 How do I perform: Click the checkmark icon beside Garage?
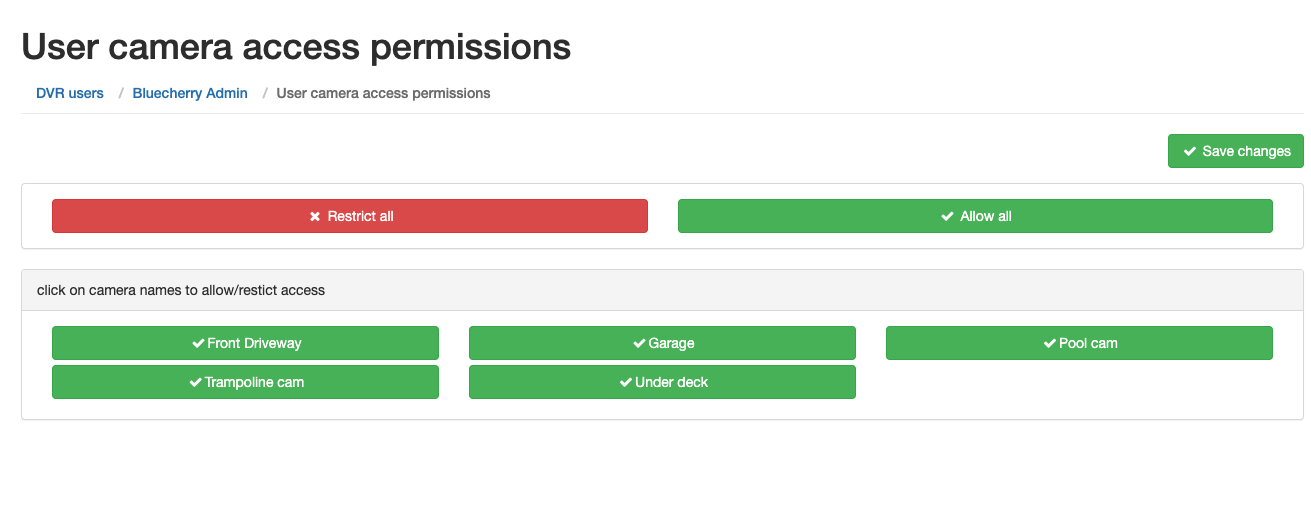pyautogui.click(x=639, y=343)
